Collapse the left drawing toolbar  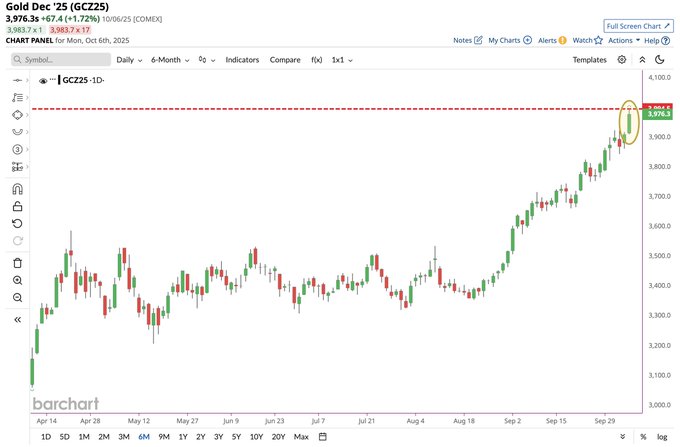tap(17, 320)
